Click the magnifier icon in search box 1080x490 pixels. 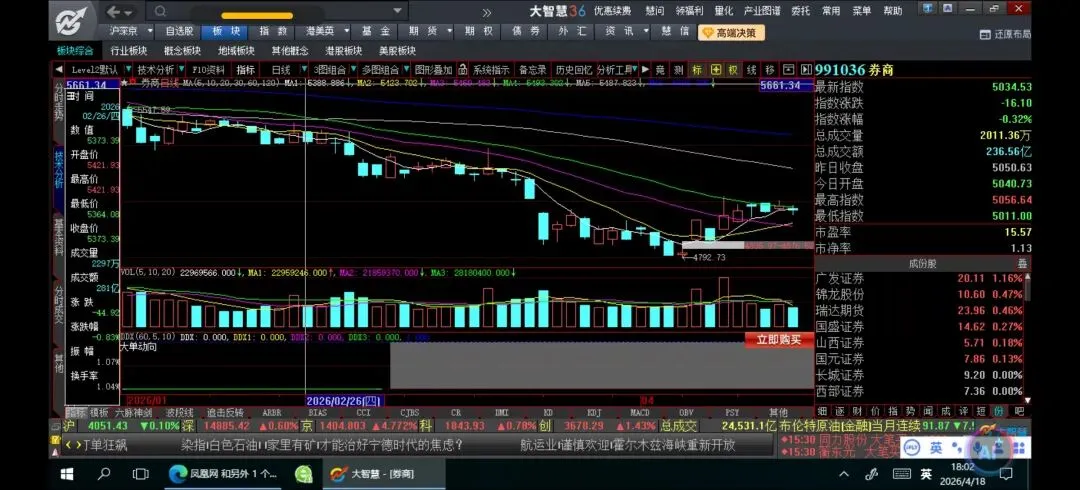(160, 12)
